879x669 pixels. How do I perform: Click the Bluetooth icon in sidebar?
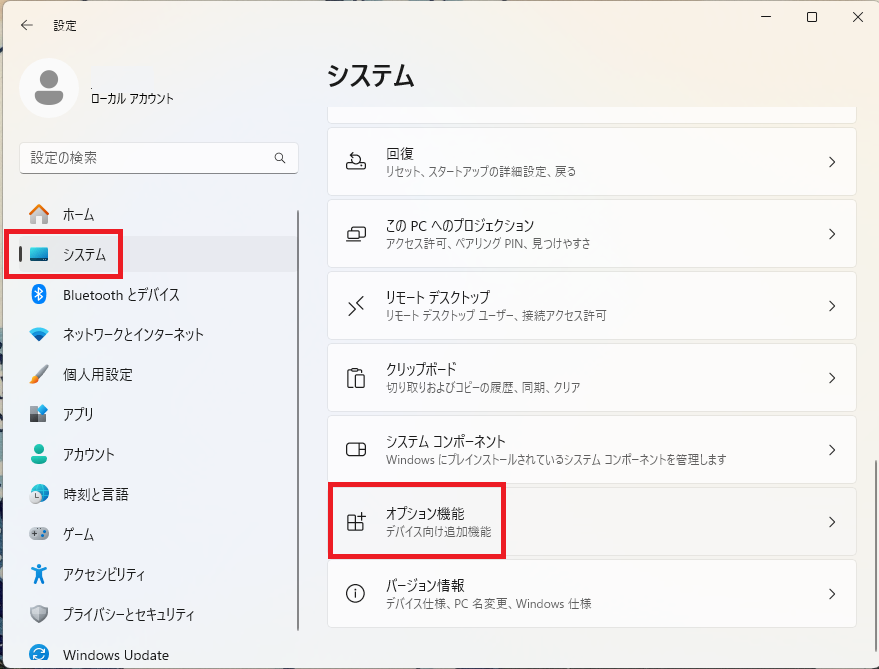[x=39, y=294]
